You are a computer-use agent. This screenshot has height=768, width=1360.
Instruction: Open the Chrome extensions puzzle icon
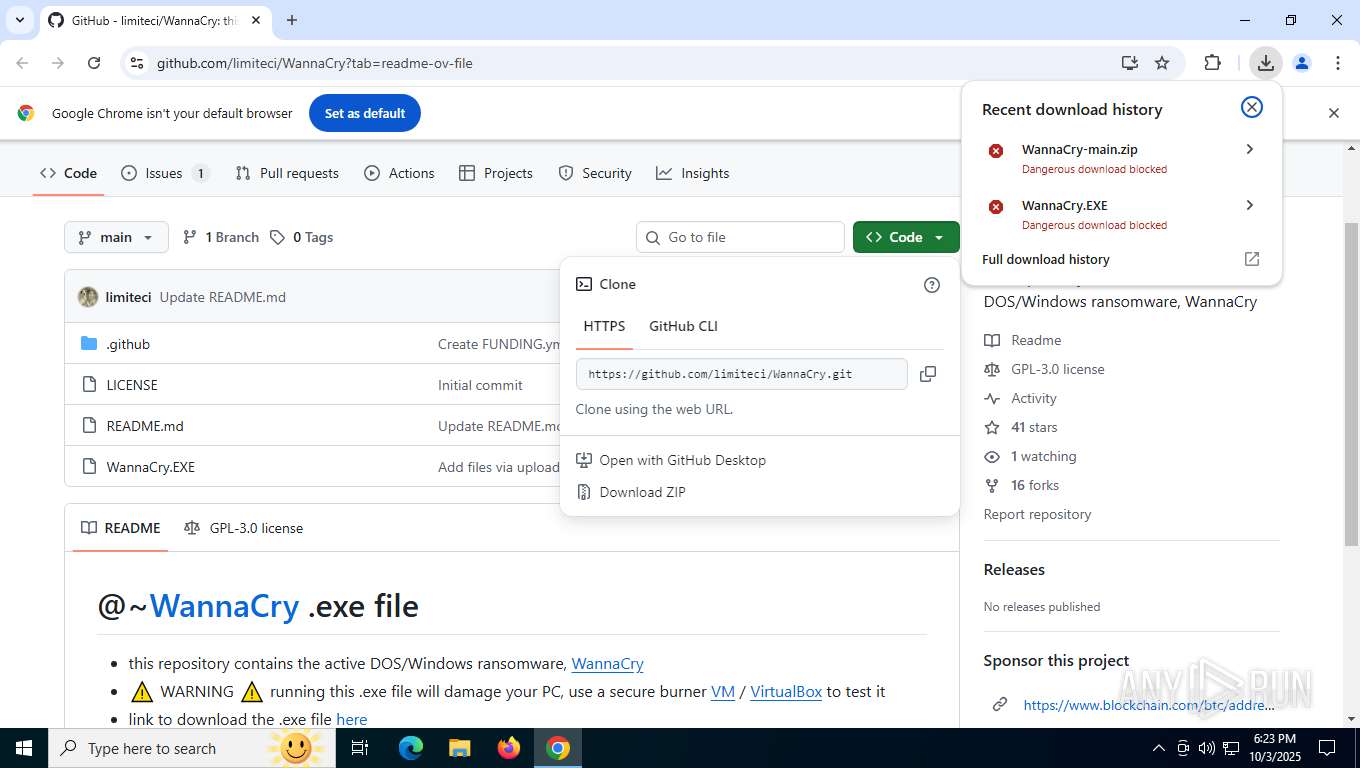[x=1212, y=63]
